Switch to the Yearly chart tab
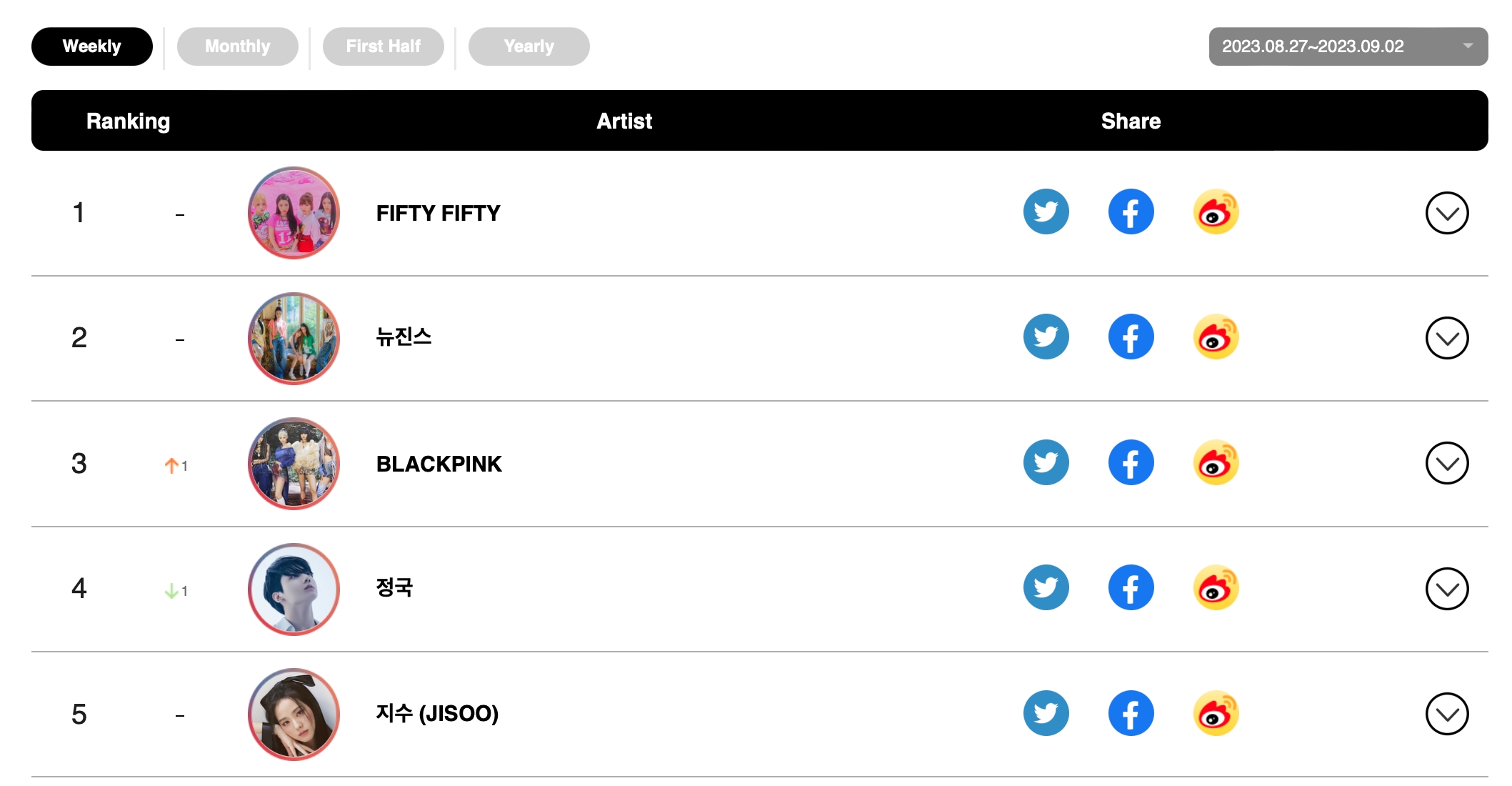Viewport: 1512px width, 786px height. click(529, 46)
